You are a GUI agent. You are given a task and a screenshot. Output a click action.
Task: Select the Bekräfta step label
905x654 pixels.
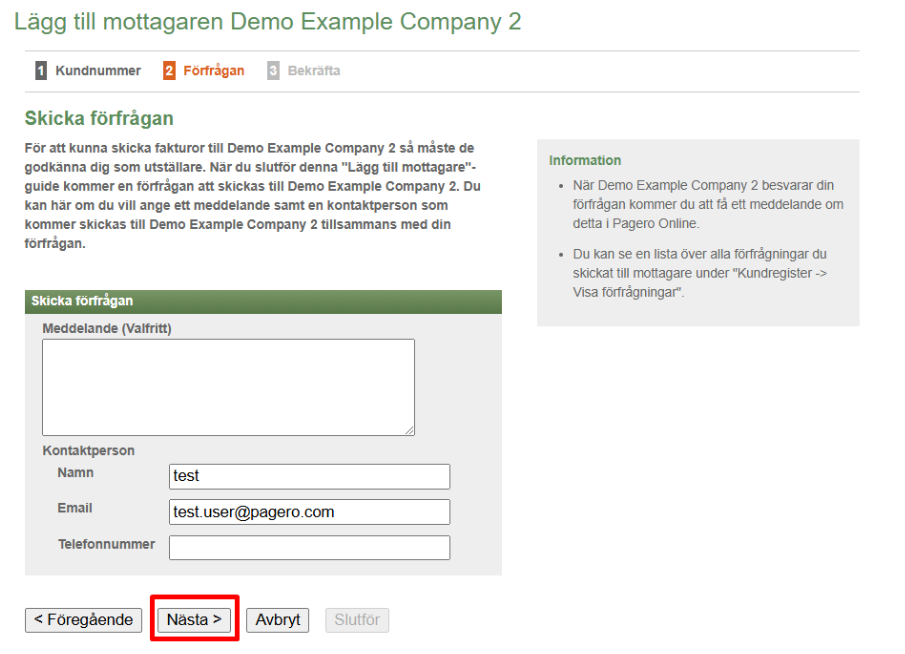313,71
